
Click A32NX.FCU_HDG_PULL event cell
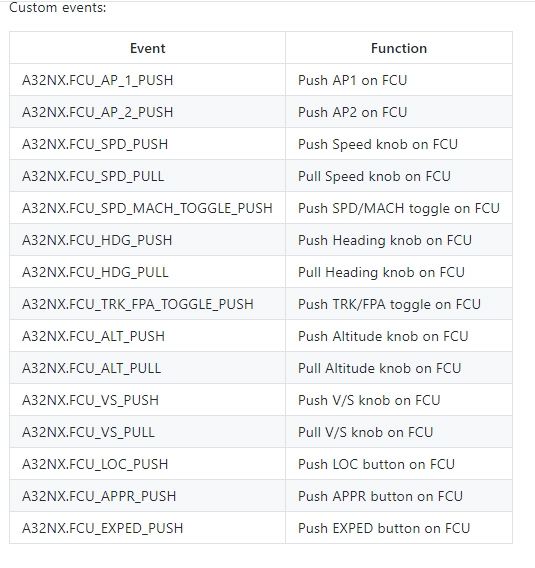[147, 272]
